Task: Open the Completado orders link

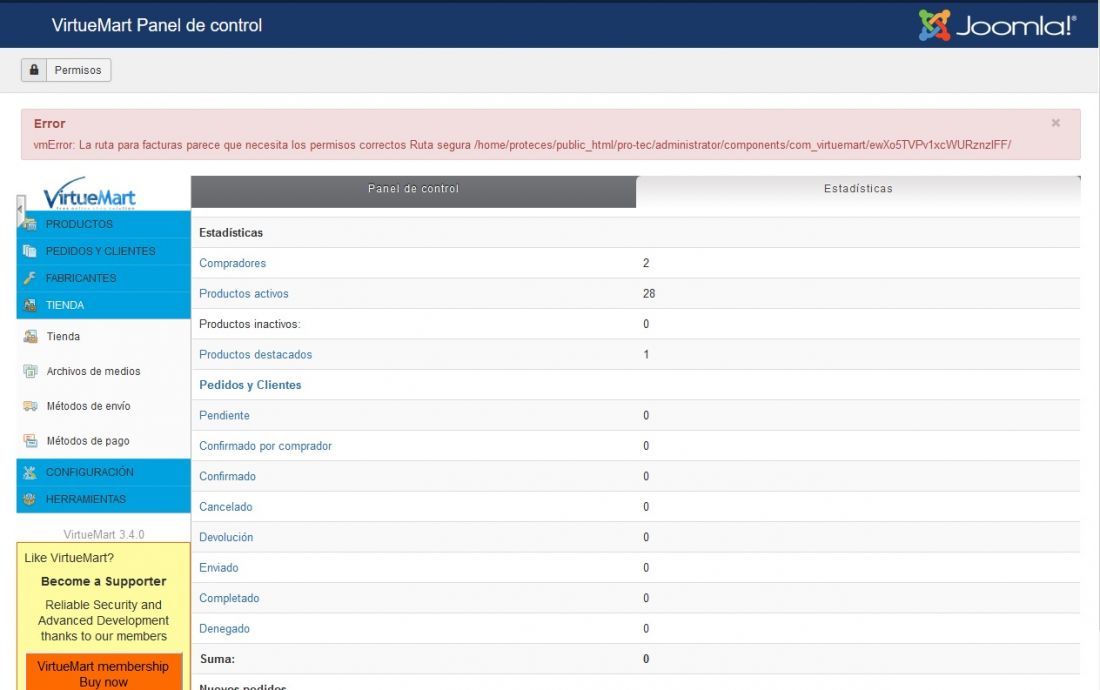Action: click(x=229, y=598)
